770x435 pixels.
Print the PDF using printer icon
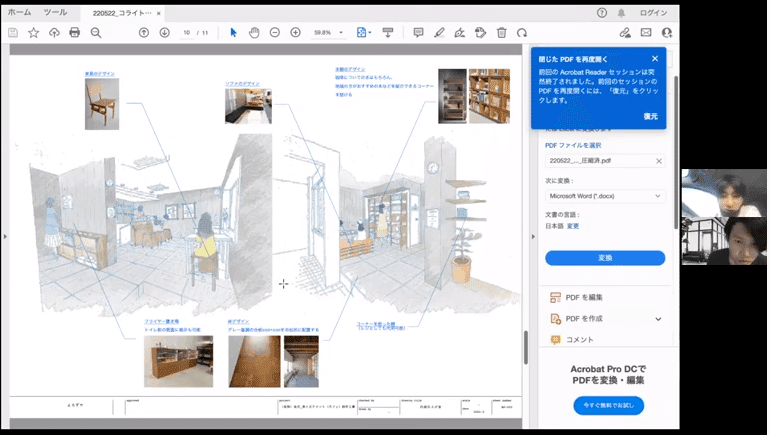[75, 33]
